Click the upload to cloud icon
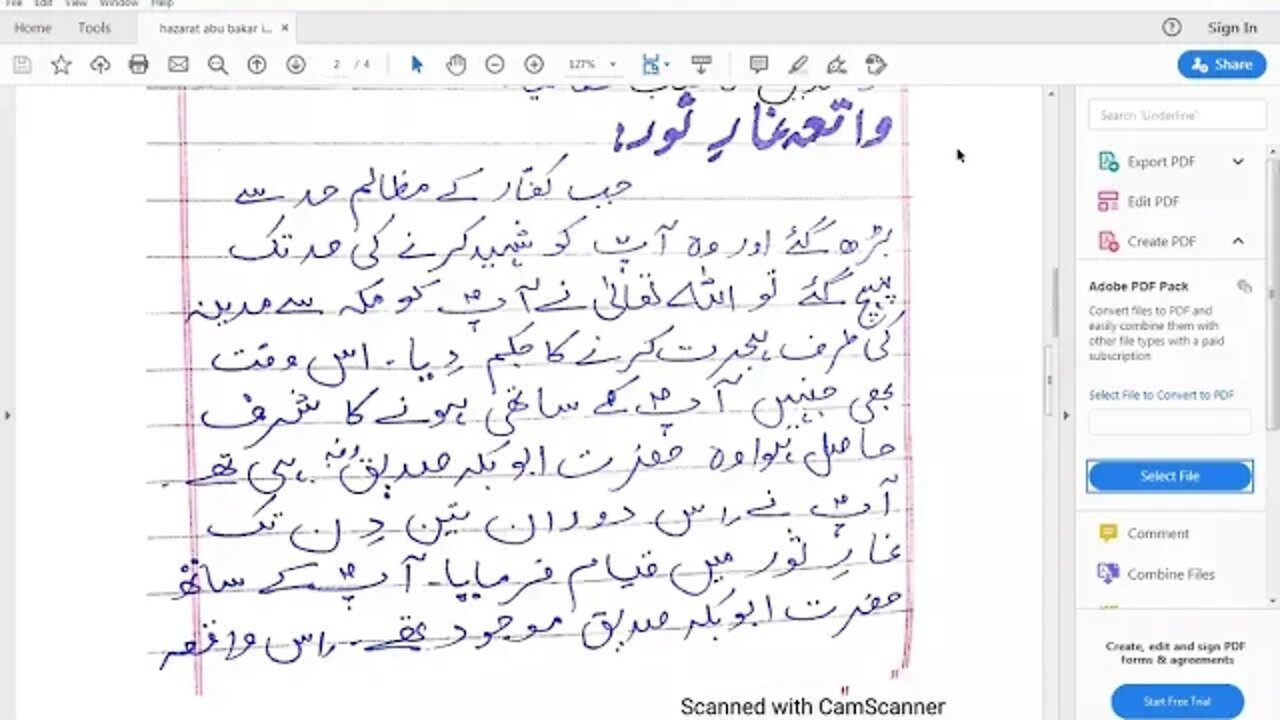The width and height of the screenshot is (1280, 720). (100, 65)
